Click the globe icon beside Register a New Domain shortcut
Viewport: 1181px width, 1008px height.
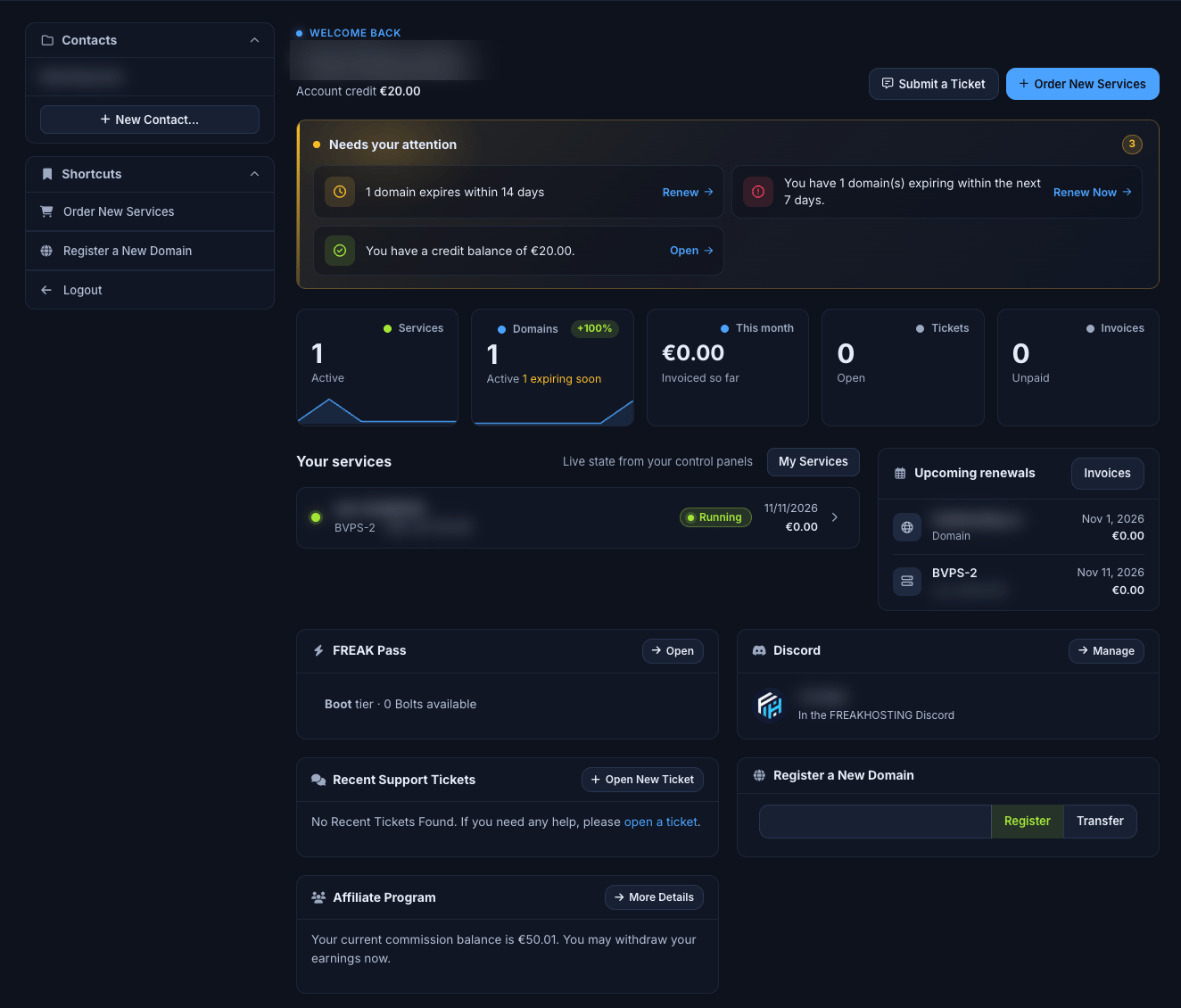click(47, 251)
